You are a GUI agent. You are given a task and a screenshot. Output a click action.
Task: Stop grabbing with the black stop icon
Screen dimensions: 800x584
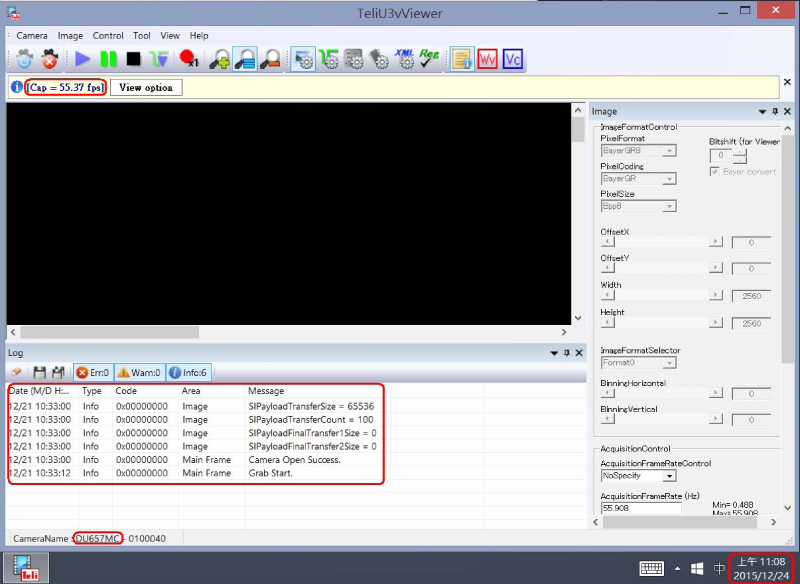tap(133, 59)
